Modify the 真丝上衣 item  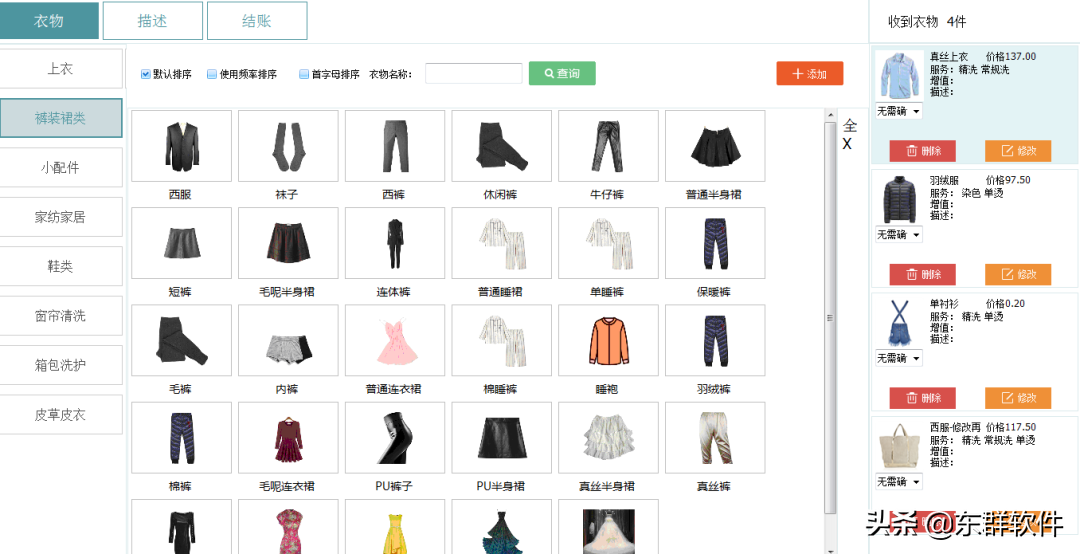click(x=1018, y=151)
